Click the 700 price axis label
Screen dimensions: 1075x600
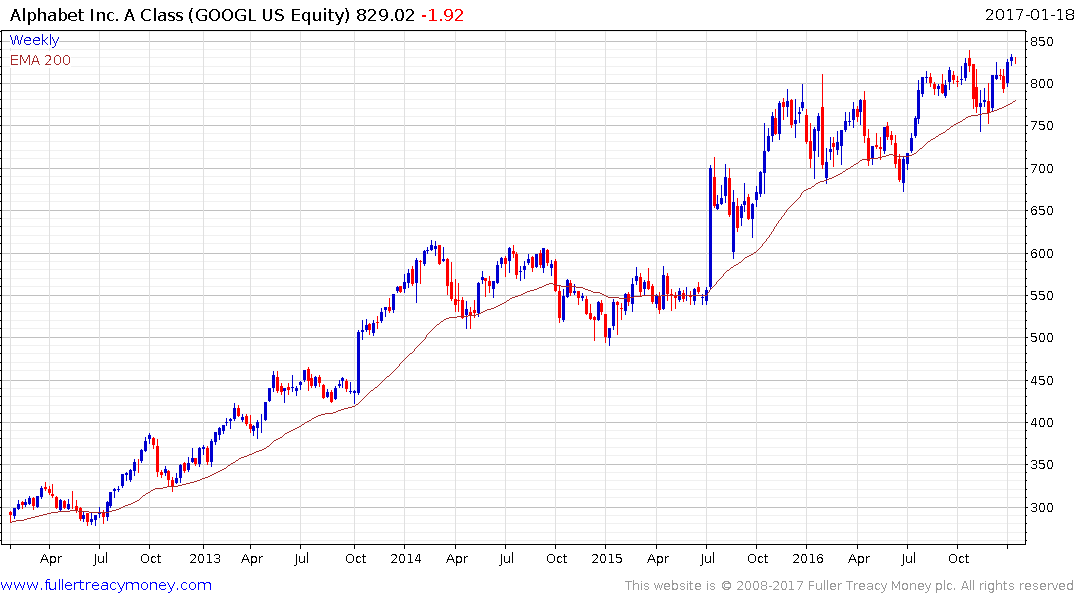1041,169
